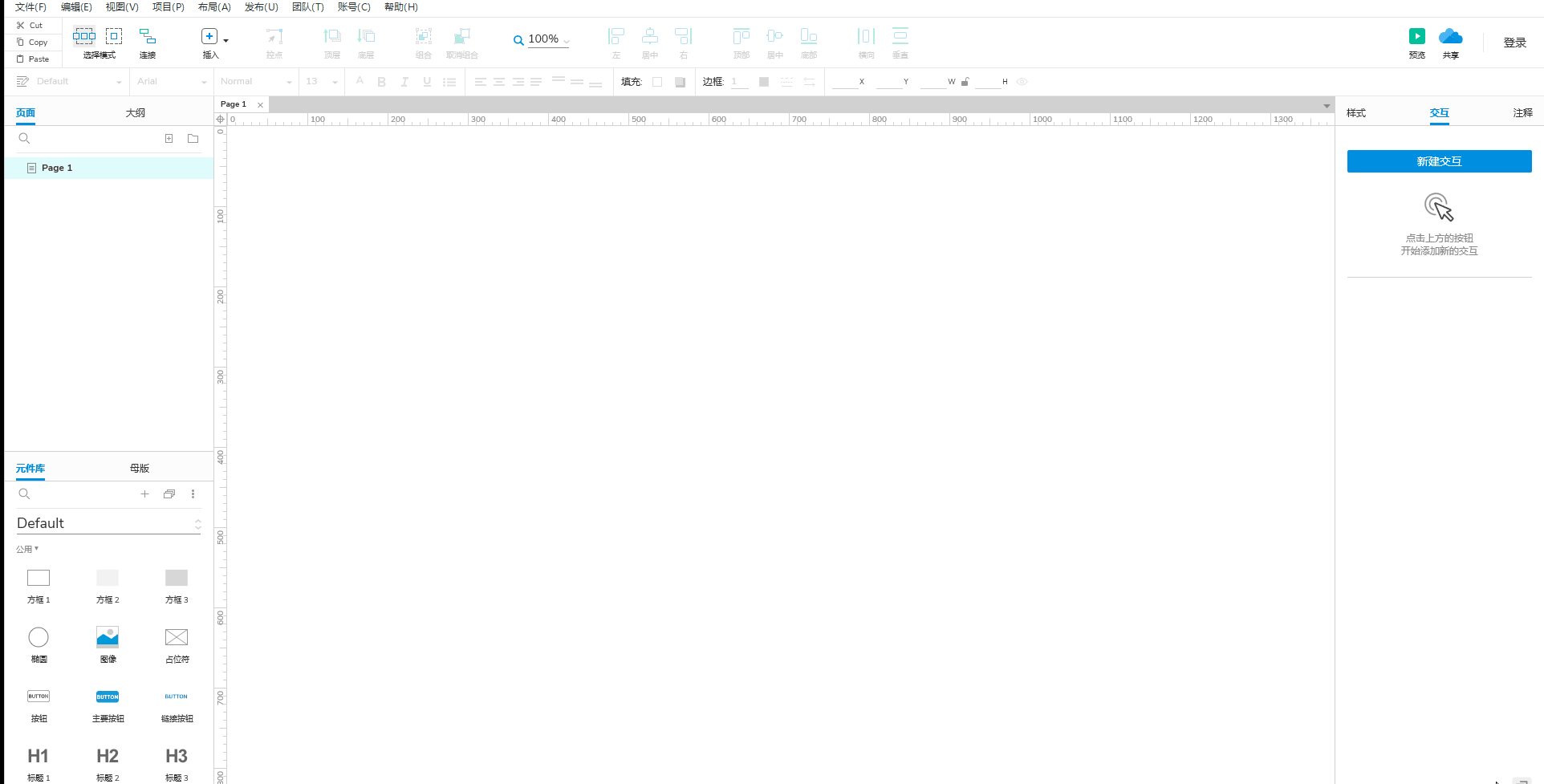The height and width of the screenshot is (784, 1544).
Task: Click the align left icon (左)
Action: click(616, 37)
